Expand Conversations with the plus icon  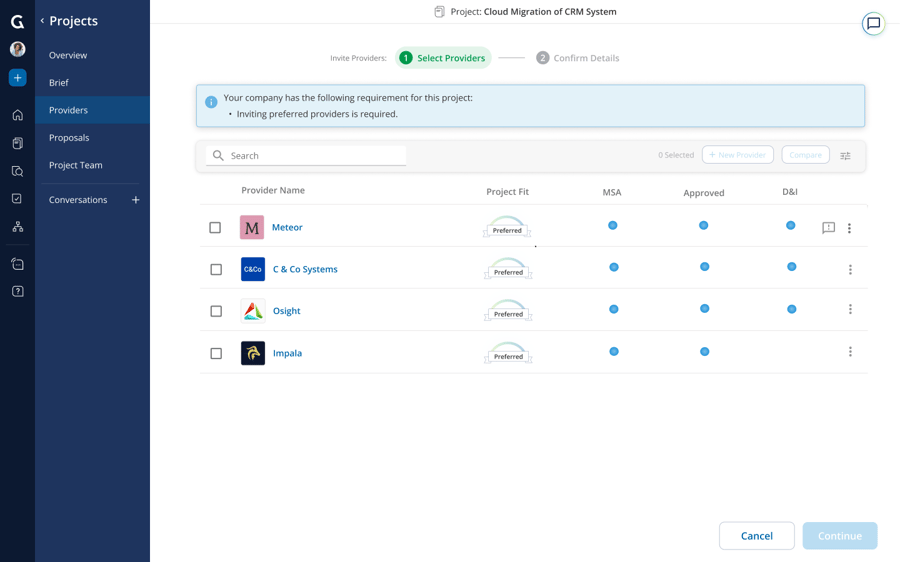tap(135, 200)
